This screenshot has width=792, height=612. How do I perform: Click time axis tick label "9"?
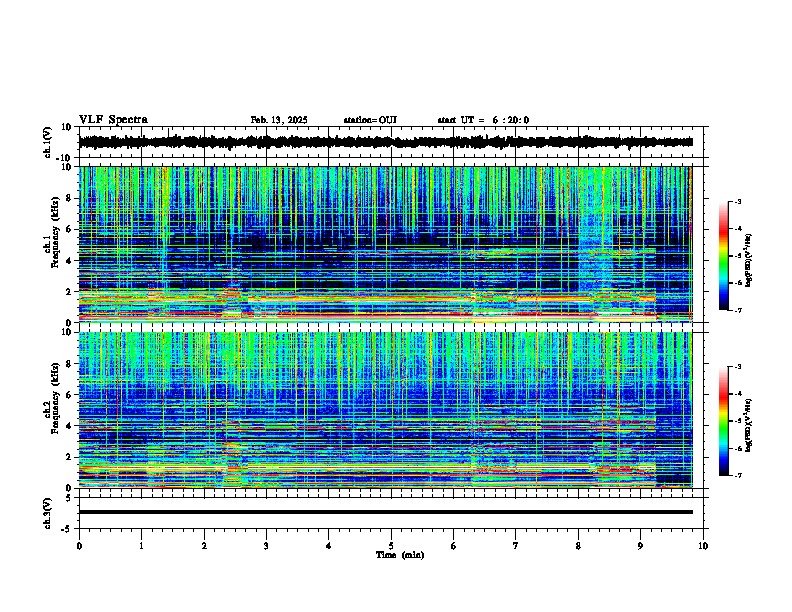click(640, 546)
